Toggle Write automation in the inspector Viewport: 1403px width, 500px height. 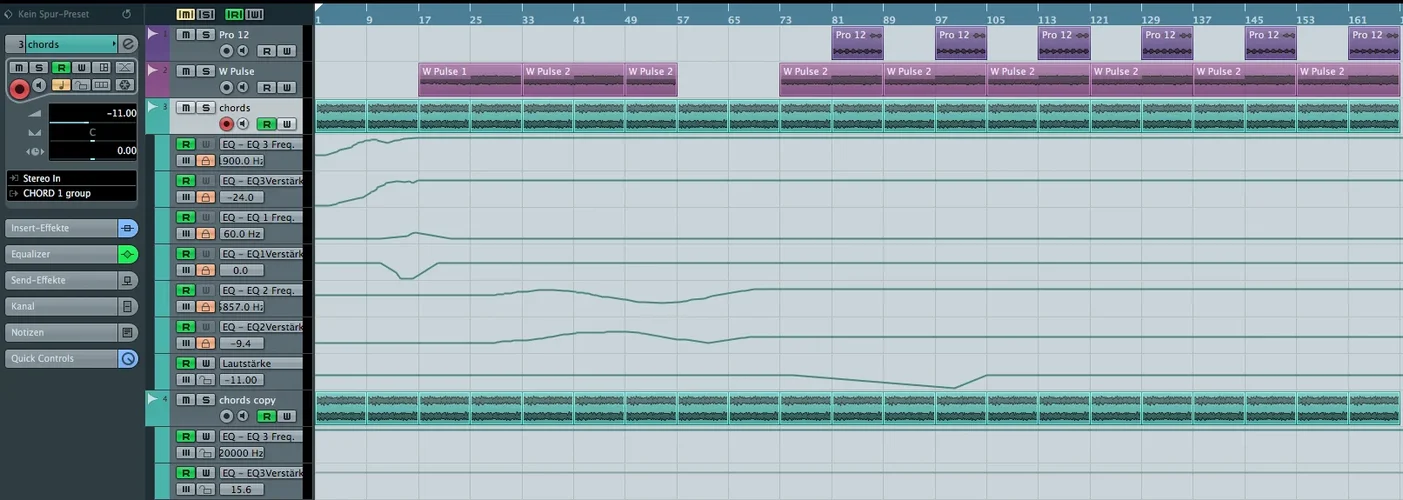(x=79, y=68)
